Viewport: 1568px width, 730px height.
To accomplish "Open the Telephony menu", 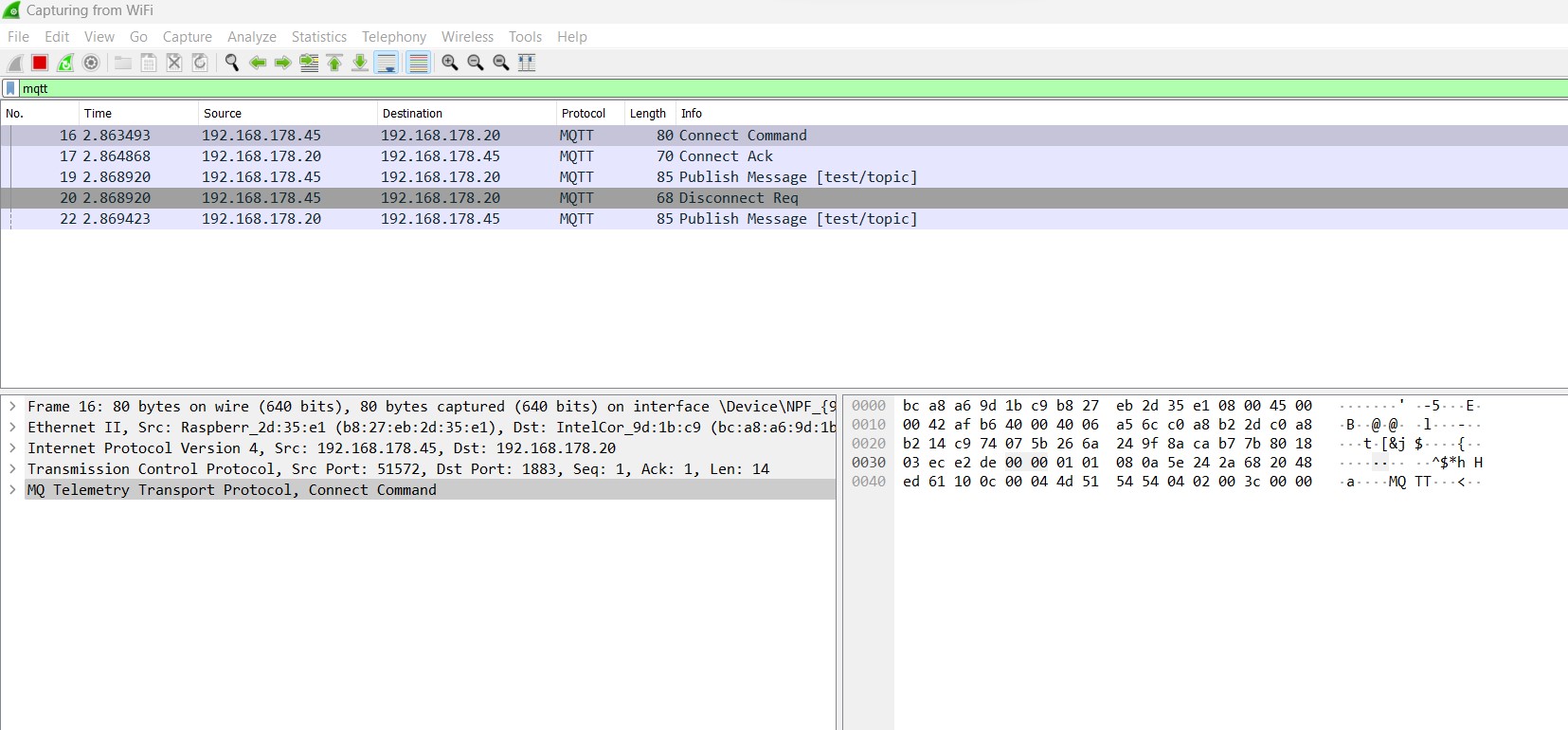I will (x=394, y=37).
